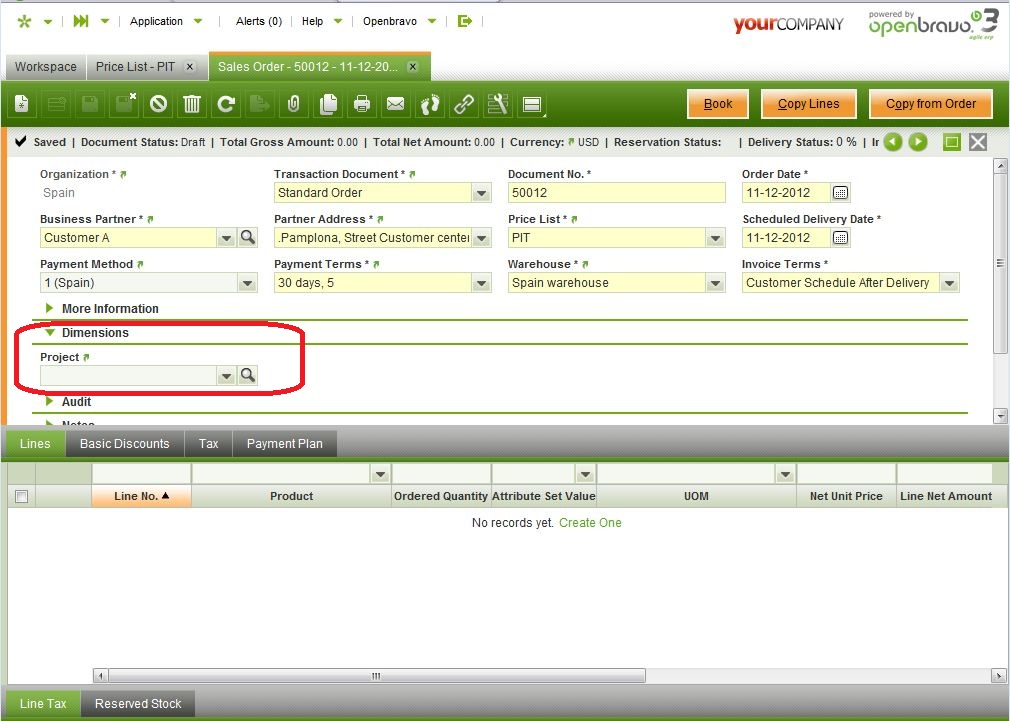Follow the Create One link
The image size is (1010, 721).
coord(590,523)
